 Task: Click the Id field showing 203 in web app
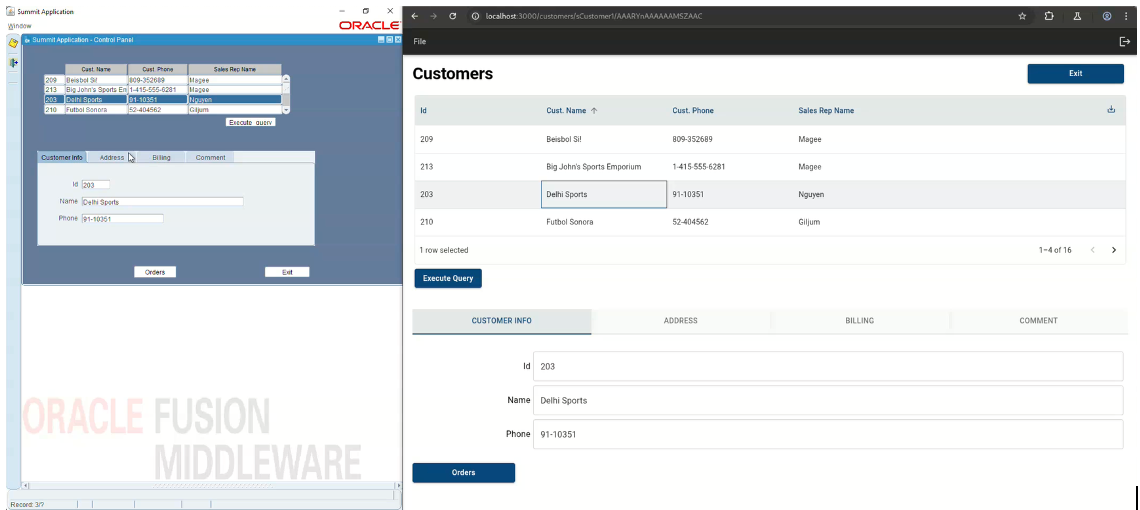tap(828, 367)
